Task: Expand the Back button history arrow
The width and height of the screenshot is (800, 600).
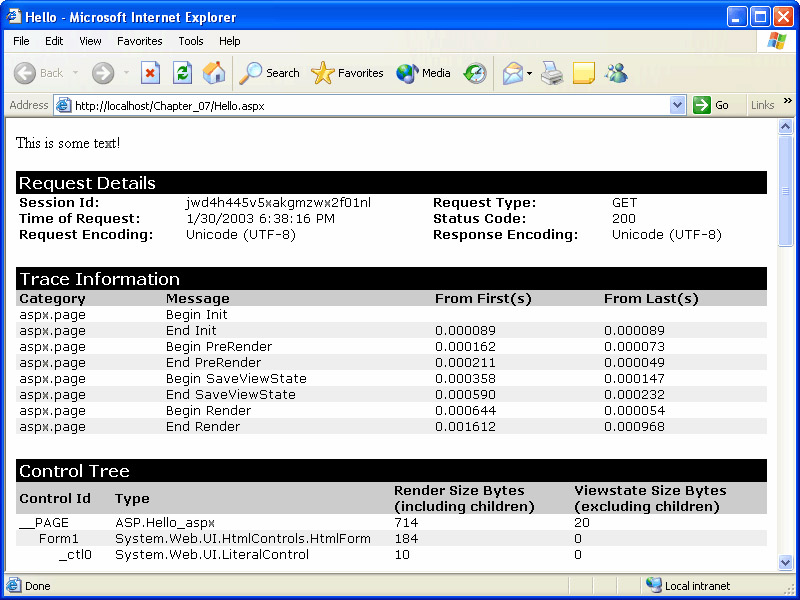Action: click(x=75, y=73)
